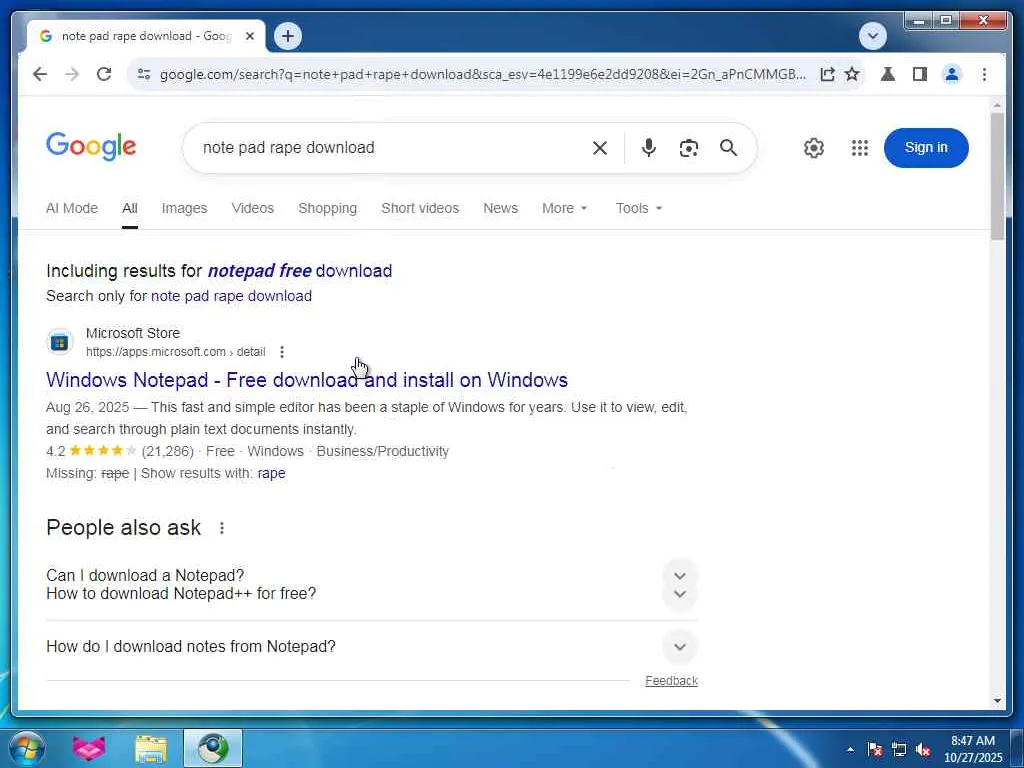
Task: Toggle the browser side panel
Action: 920,74
